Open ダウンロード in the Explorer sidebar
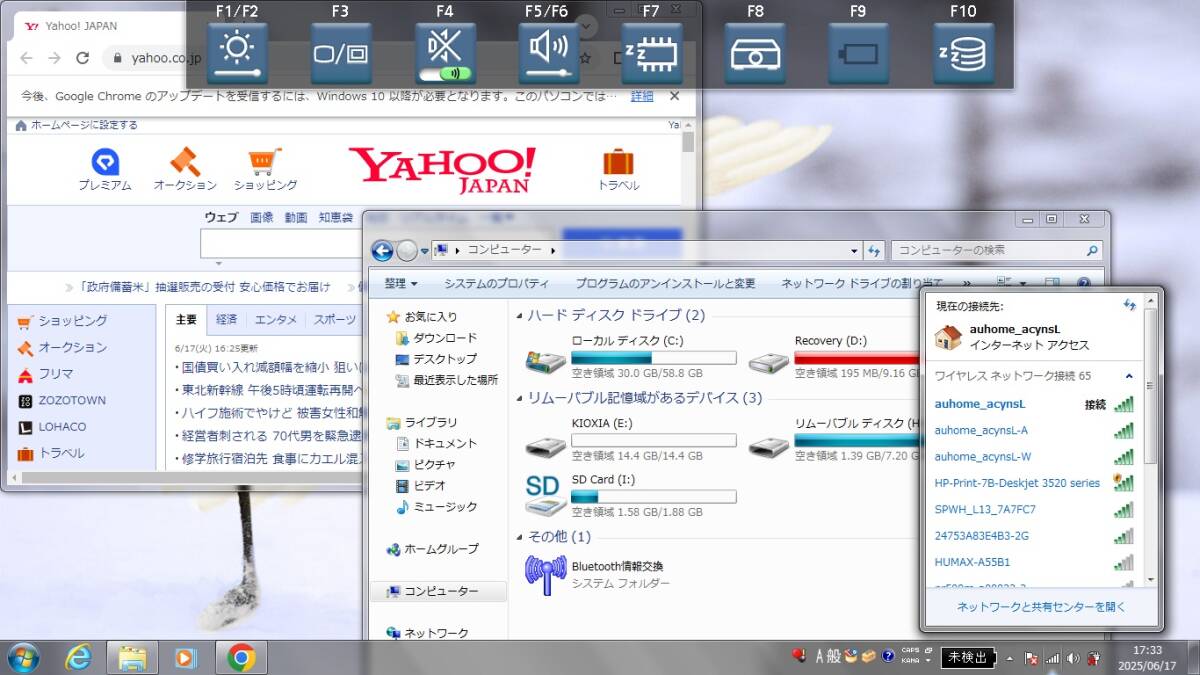 [437, 338]
